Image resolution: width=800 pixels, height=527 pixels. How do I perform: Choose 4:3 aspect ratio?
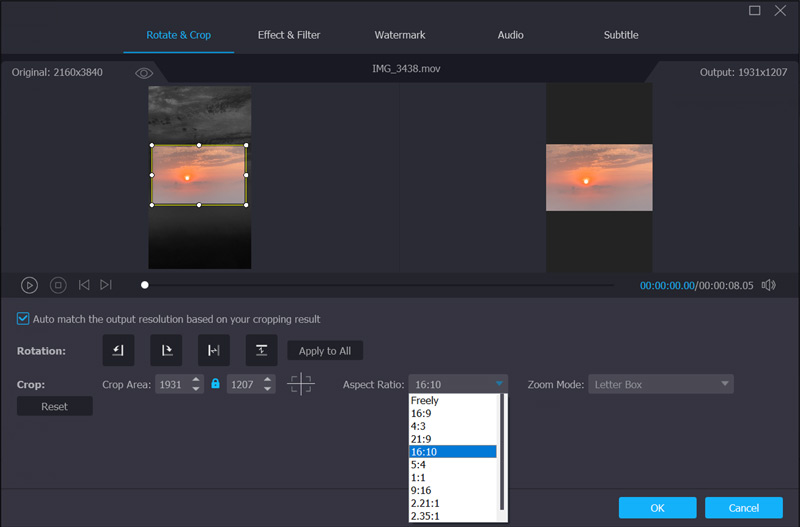coord(453,426)
